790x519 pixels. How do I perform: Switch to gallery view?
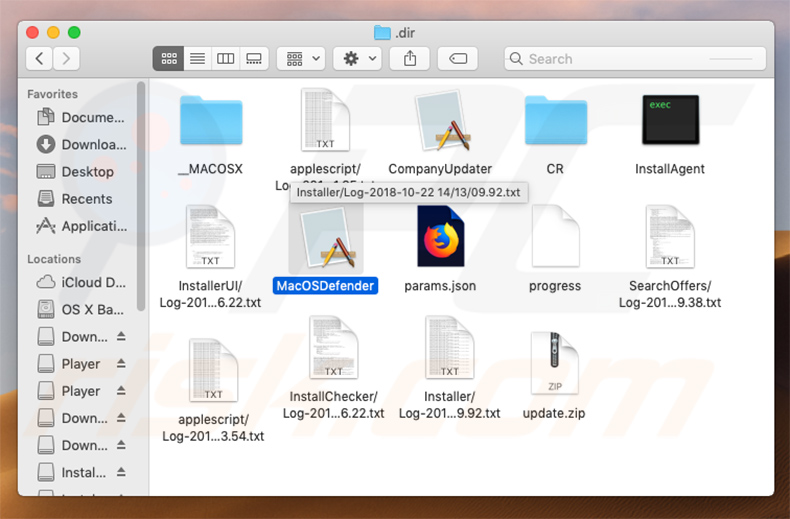[254, 59]
